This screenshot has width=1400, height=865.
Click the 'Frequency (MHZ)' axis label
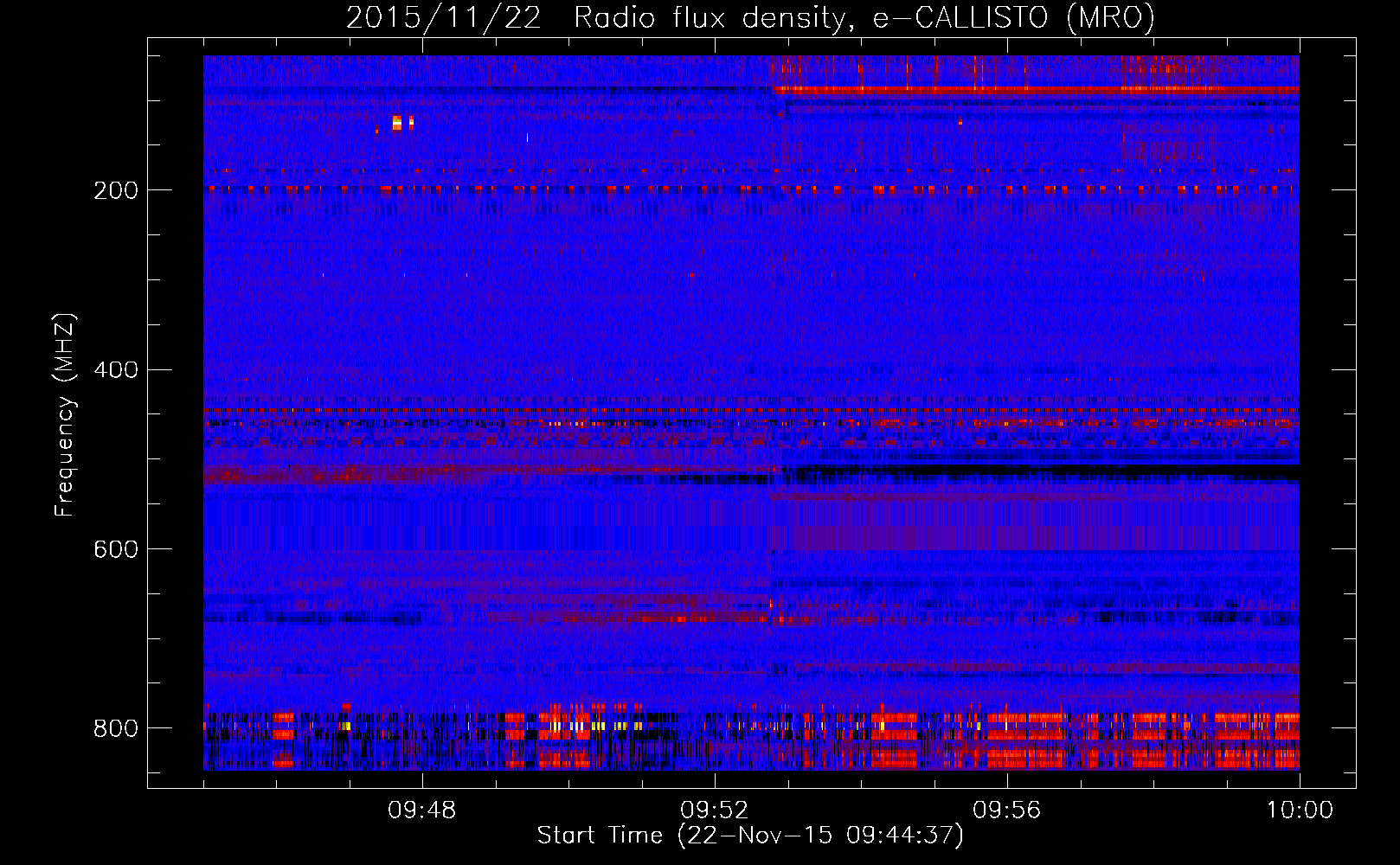[65, 414]
